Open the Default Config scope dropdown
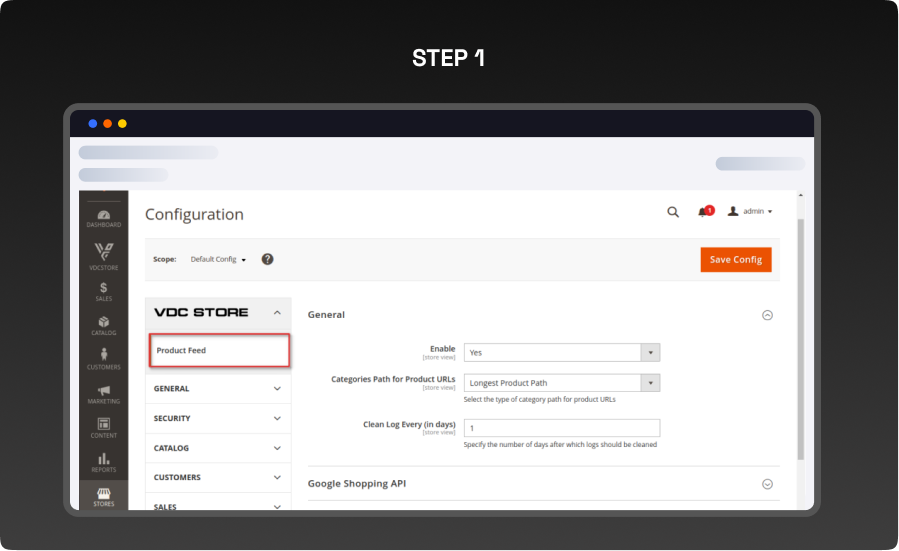 [218, 259]
